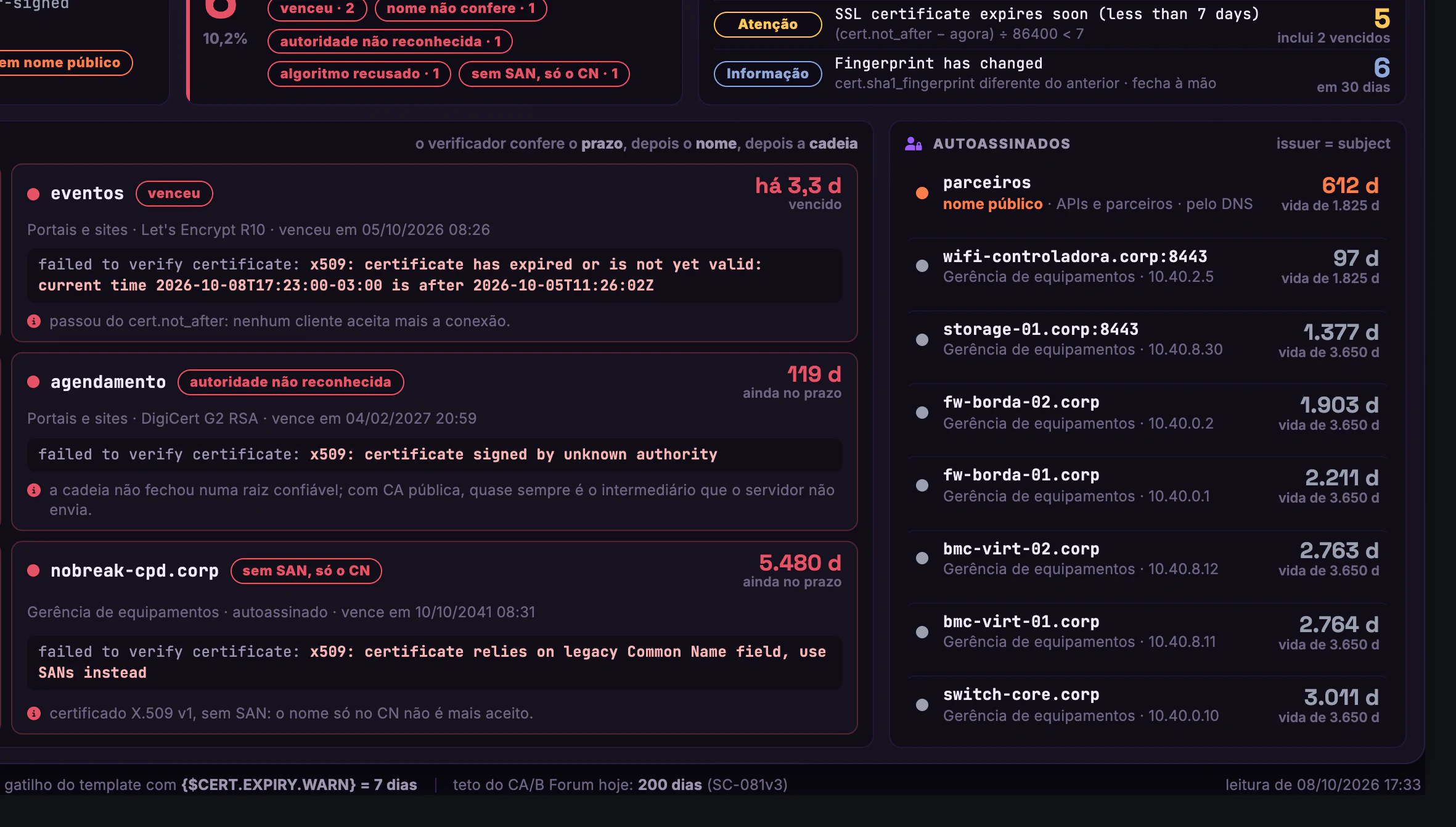Click the 'sem SAN, só o CN' tag on nobreak-cpd.corp
Image resolution: width=1456 pixels, height=827 pixels.
(306, 571)
